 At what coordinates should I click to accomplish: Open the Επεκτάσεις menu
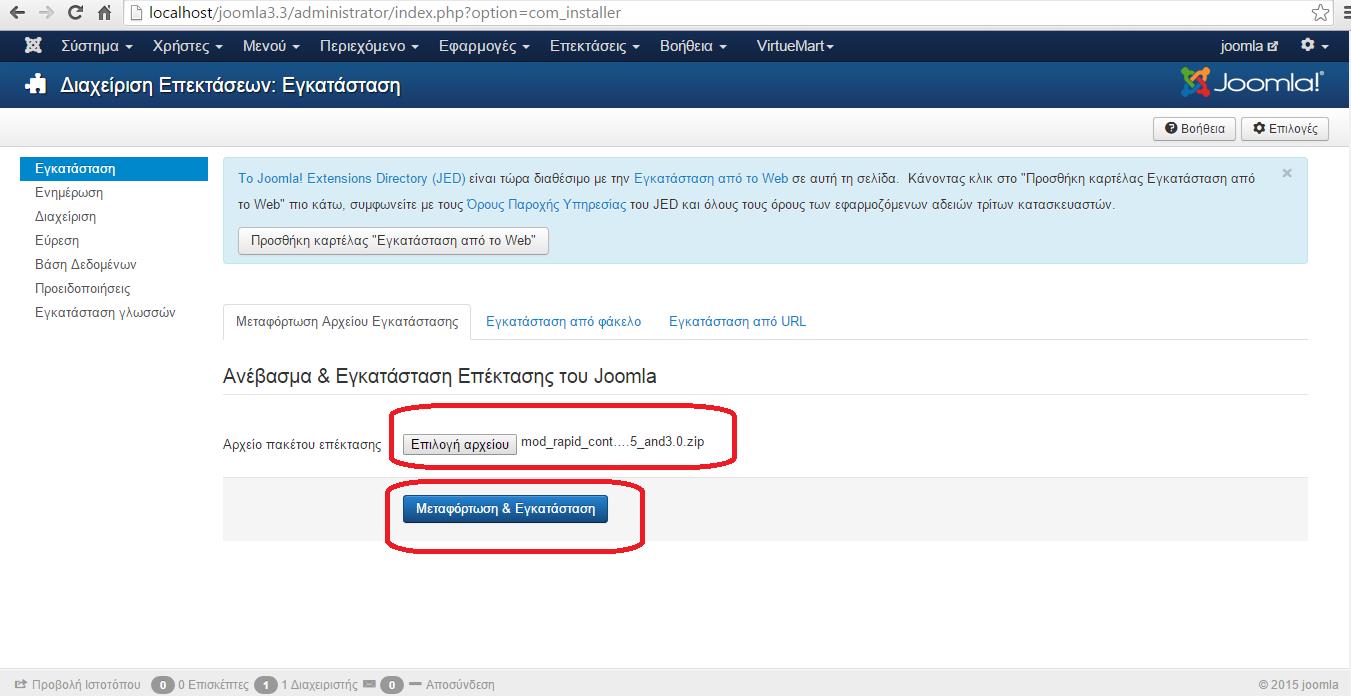pos(594,46)
